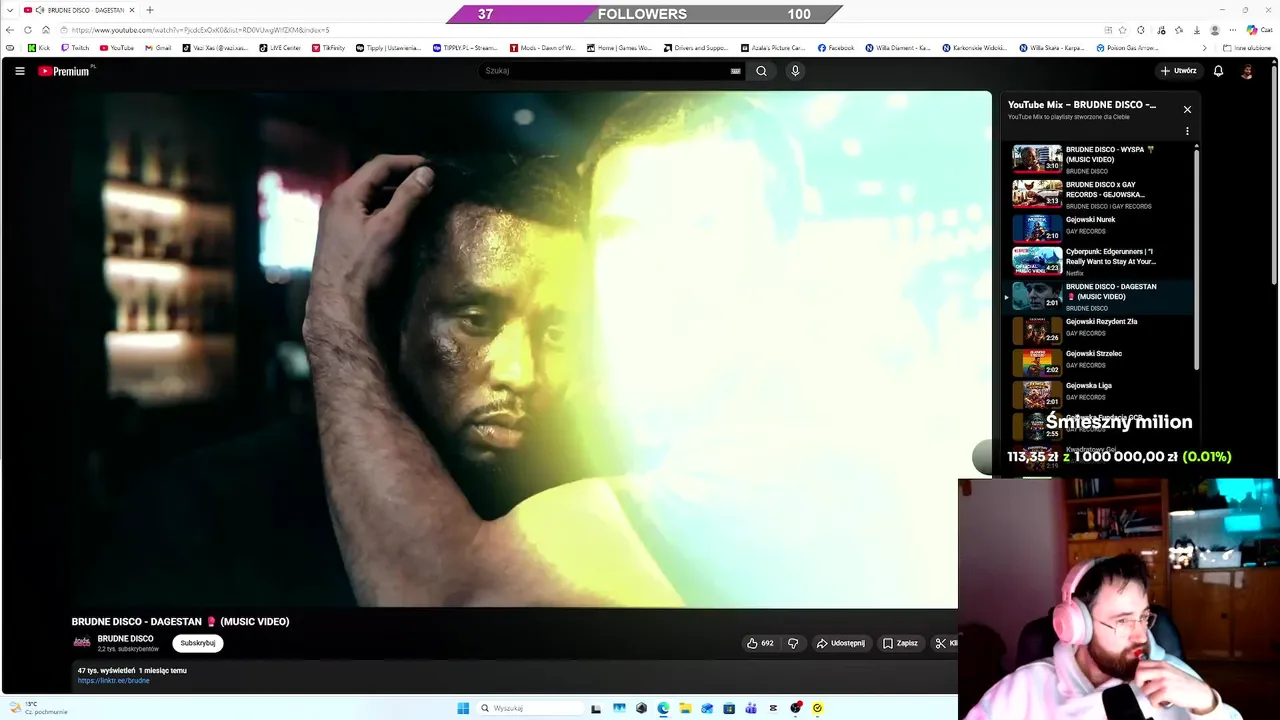Open the LIVE Center bookmark
The image size is (1280, 720).
point(280,48)
